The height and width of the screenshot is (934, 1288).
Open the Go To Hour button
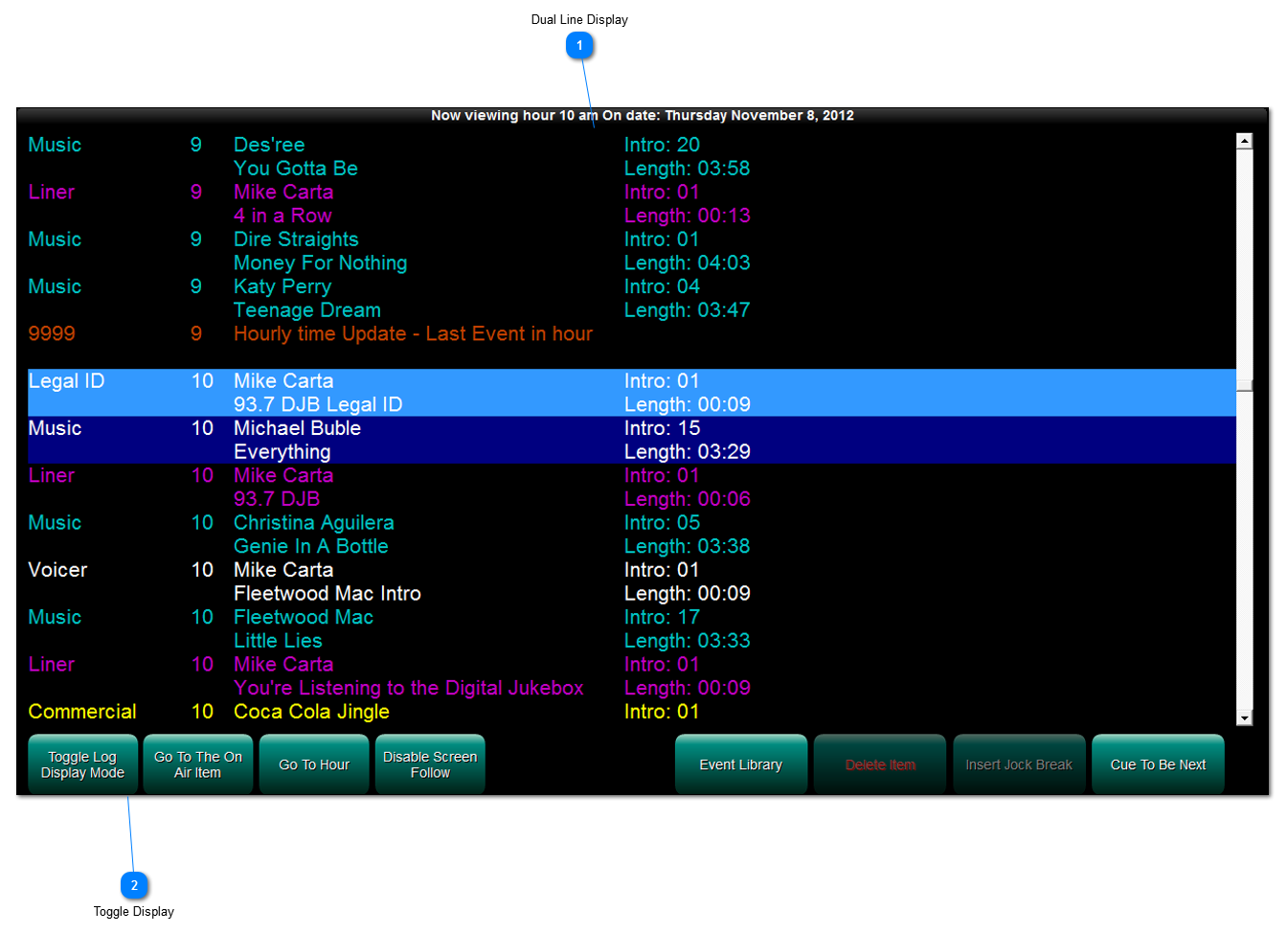[x=313, y=764]
